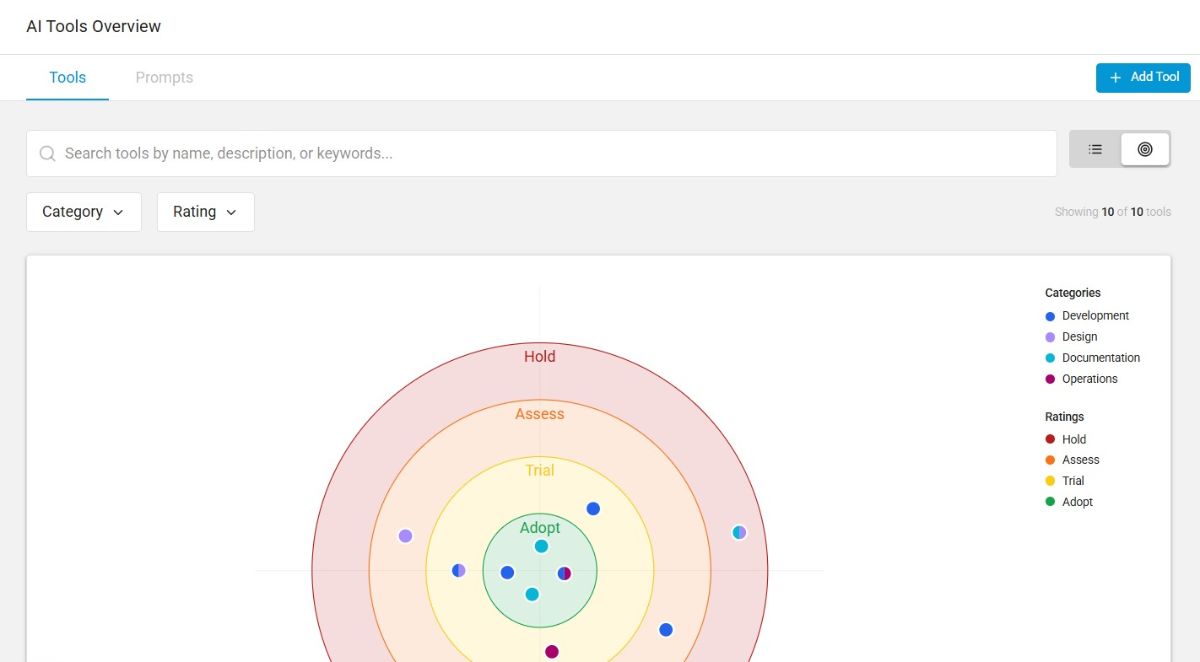The height and width of the screenshot is (662, 1200).
Task: Click the Operations legend color swatch
Action: tap(1050, 379)
